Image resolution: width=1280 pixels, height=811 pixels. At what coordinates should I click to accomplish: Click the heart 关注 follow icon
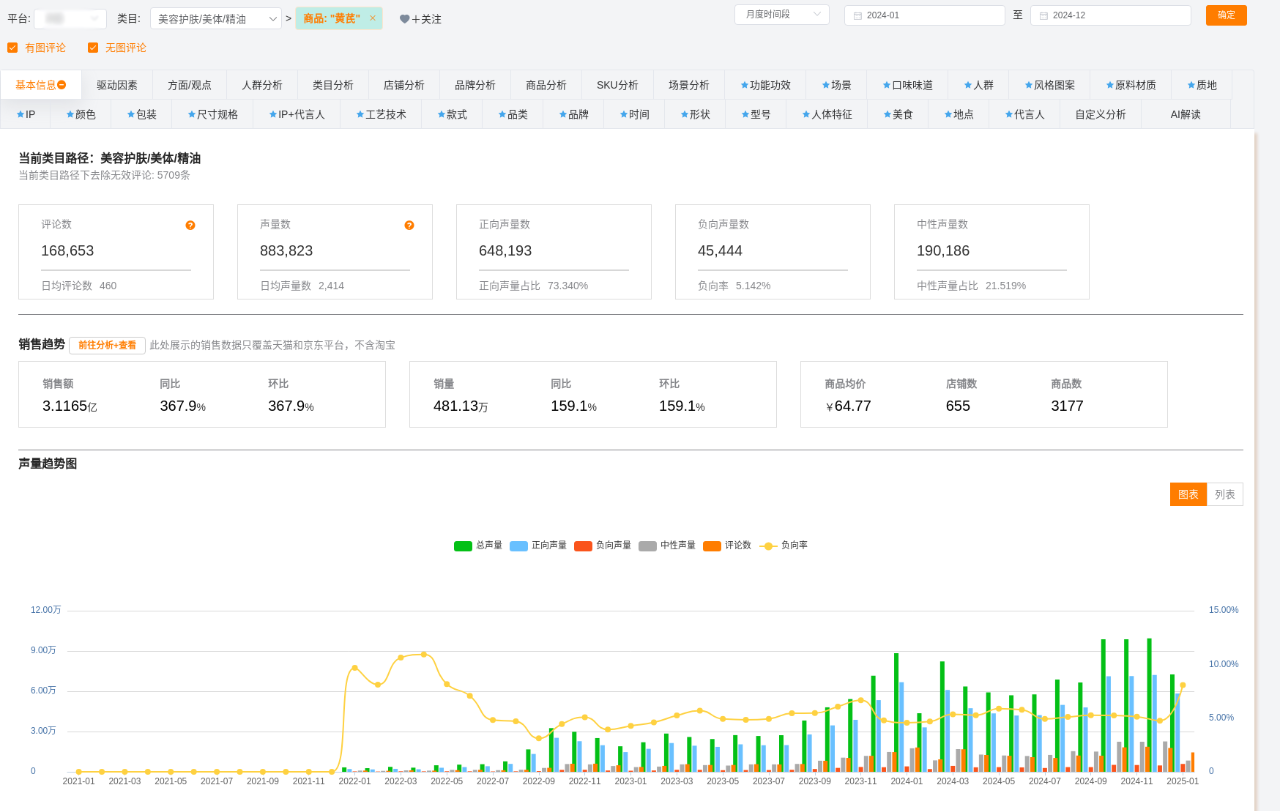point(404,19)
